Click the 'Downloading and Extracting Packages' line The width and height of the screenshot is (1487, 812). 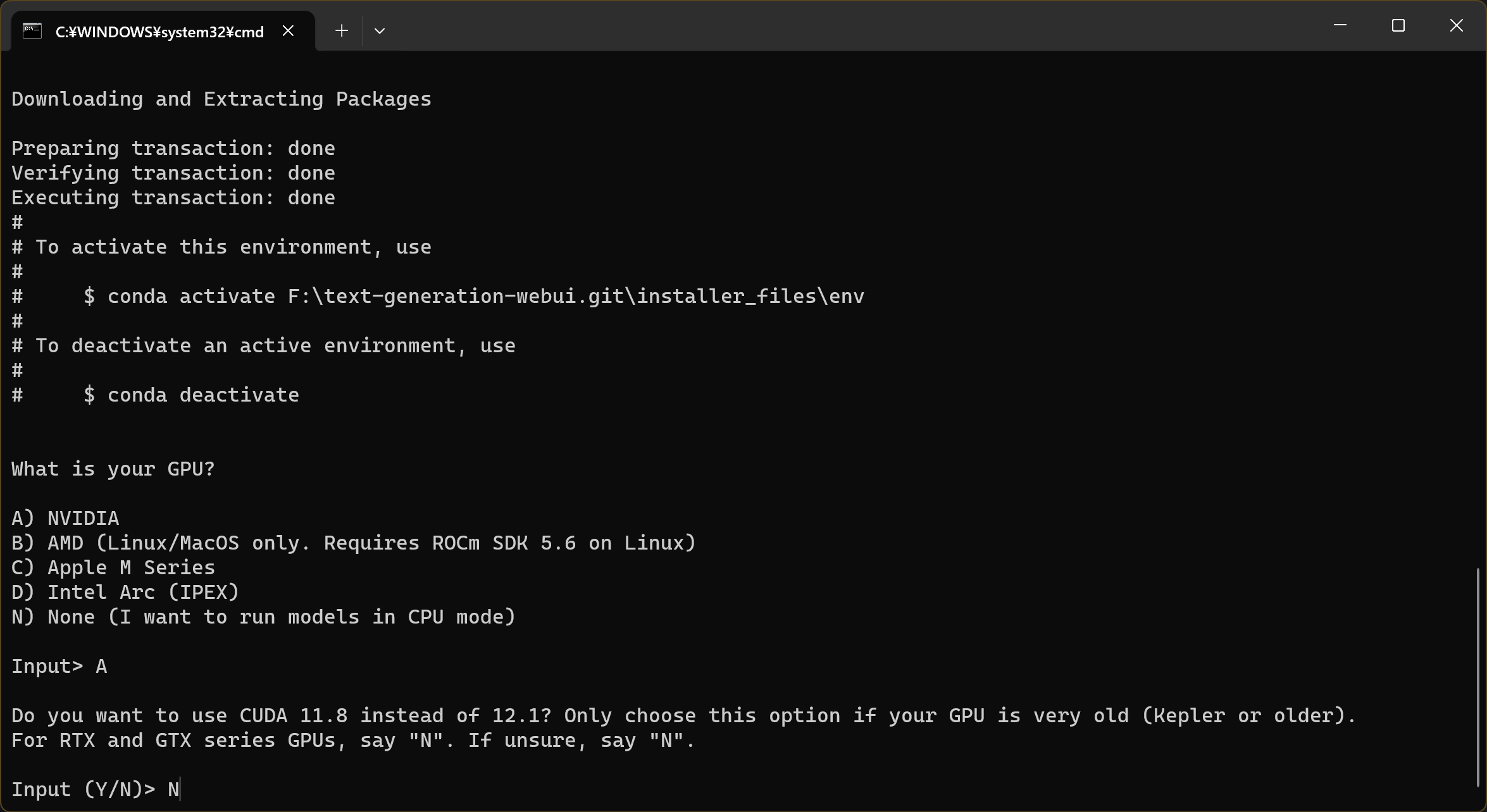coord(221,99)
